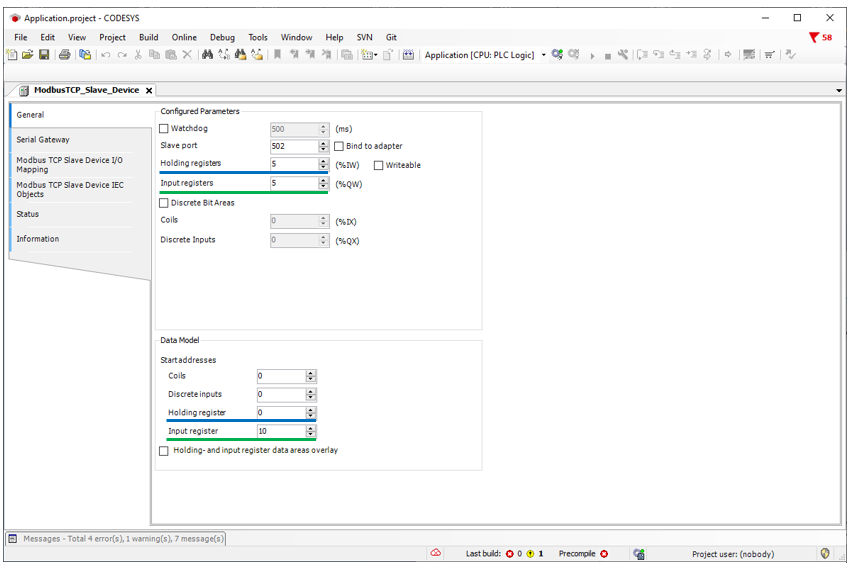Open the editor tab list dropdown arrow
Viewport: 849px width, 568px height.
point(839,90)
